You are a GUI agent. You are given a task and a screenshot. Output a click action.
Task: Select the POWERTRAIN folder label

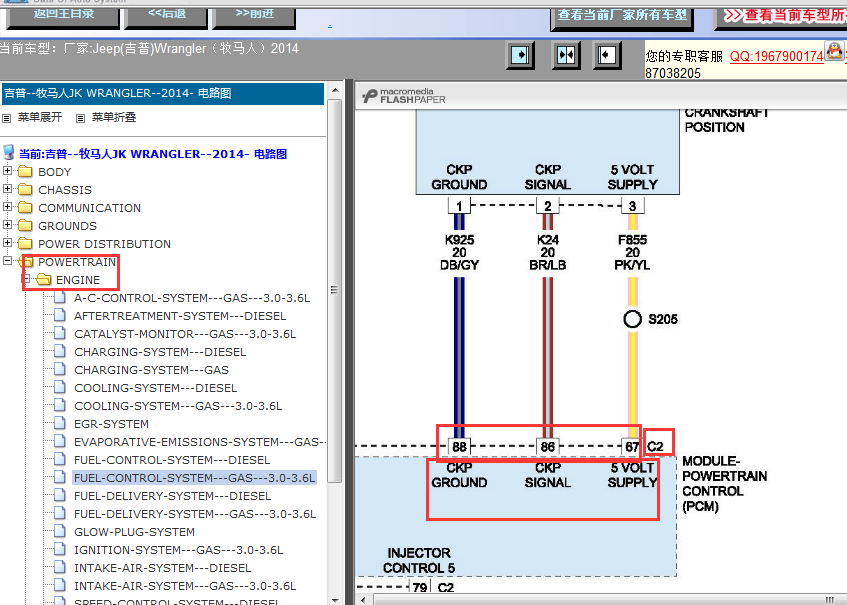[77, 262]
